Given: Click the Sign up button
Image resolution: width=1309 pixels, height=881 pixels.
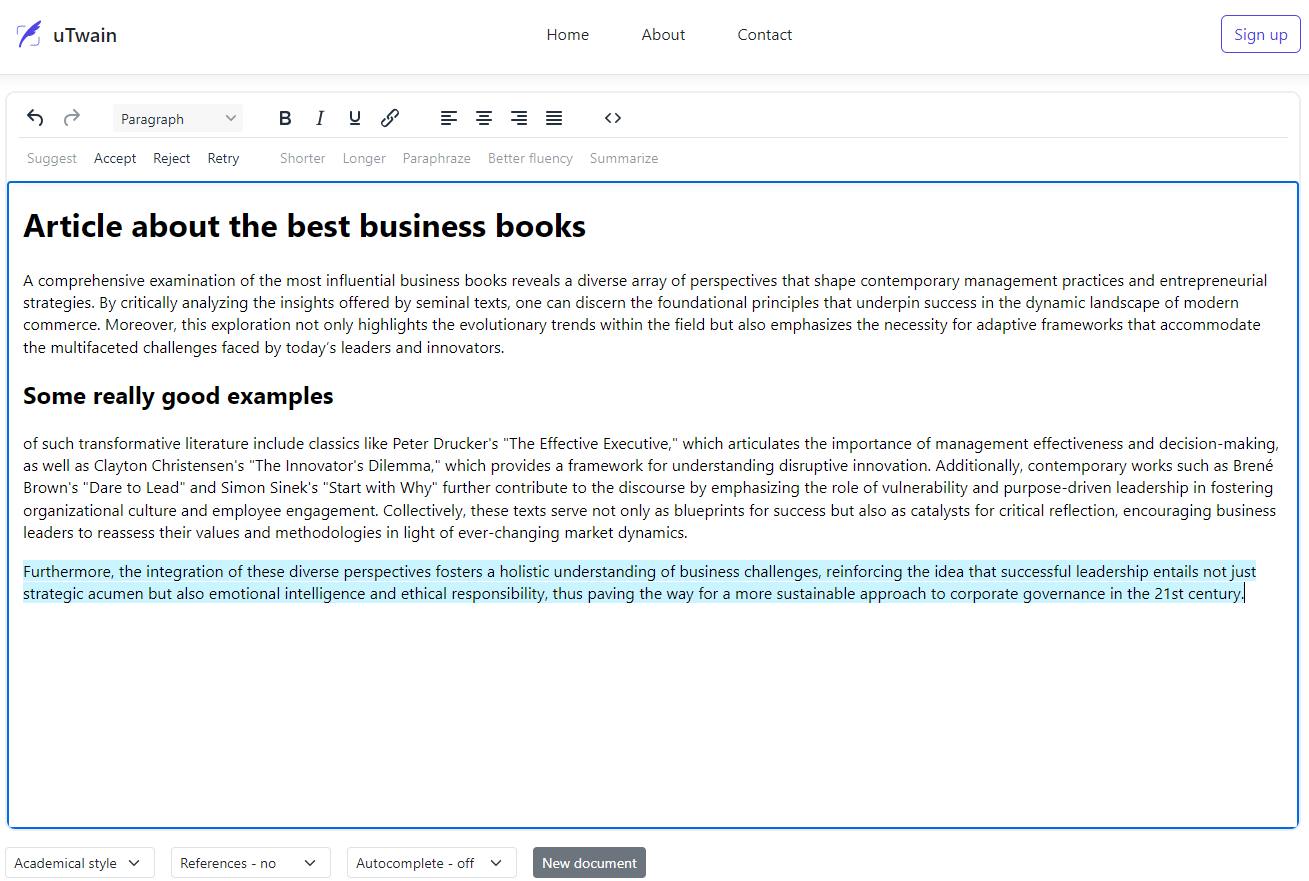Looking at the screenshot, I should pyautogui.click(x=1261, y=34).
